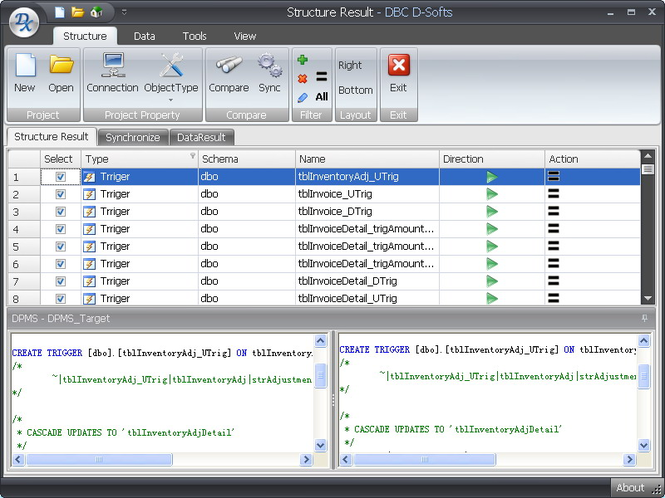
Task: Click the ObjectType tools icon
Action: pyautogui.click(x=171, y=65)
